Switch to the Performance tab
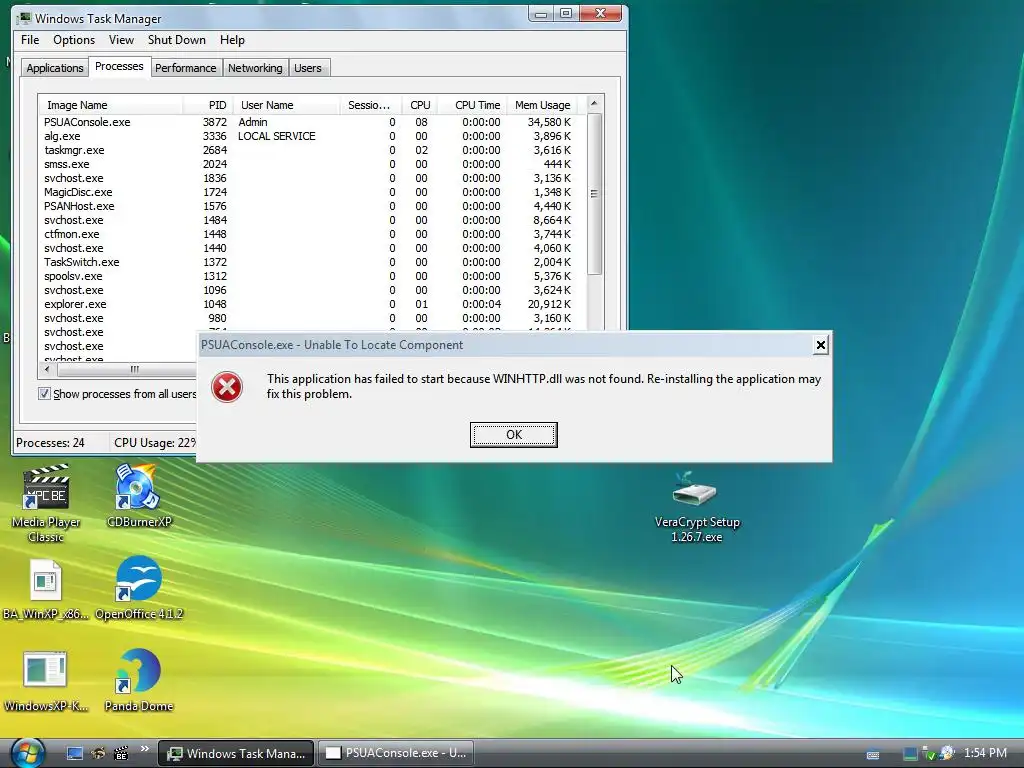Screen dimensions: 1024x768 point(185,68)
